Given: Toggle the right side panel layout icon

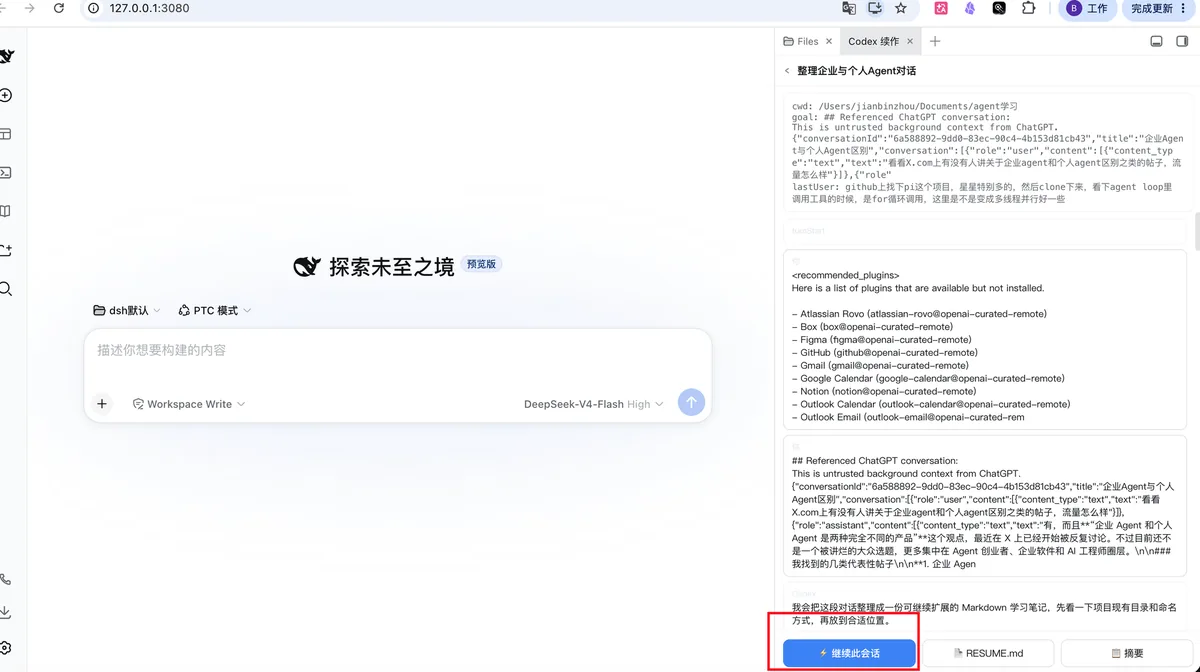Looking at the screenshot, I should click(x=1182, y=41).
